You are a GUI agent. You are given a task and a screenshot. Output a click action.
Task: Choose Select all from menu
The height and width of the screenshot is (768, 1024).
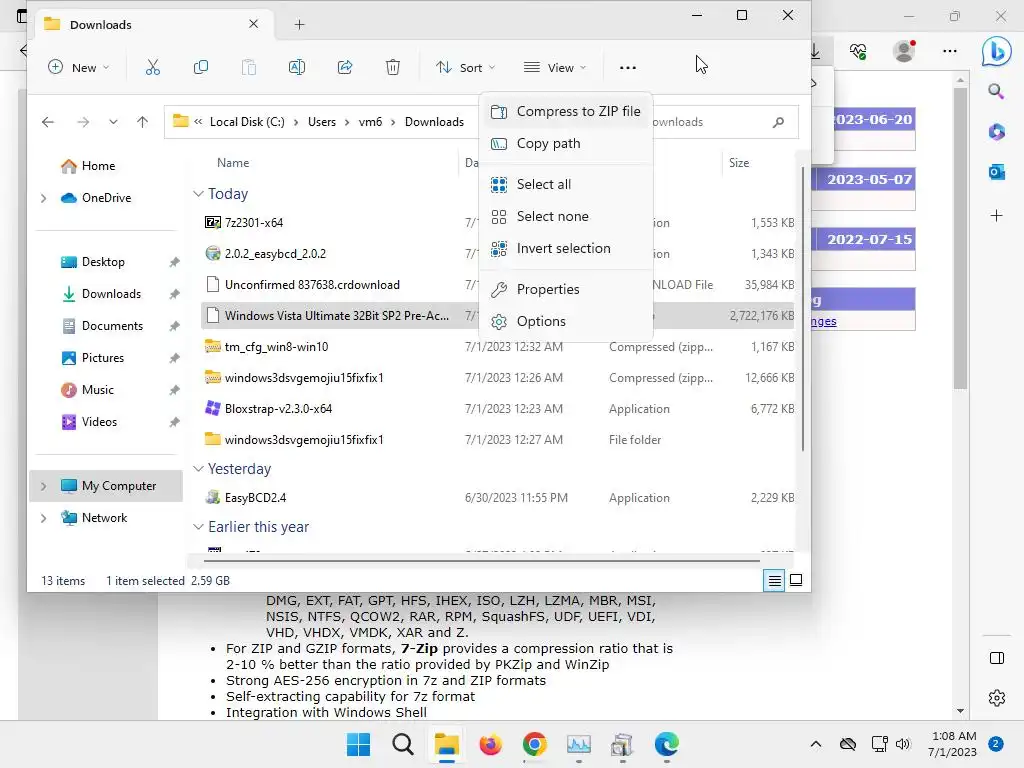(x=566, y=185)
